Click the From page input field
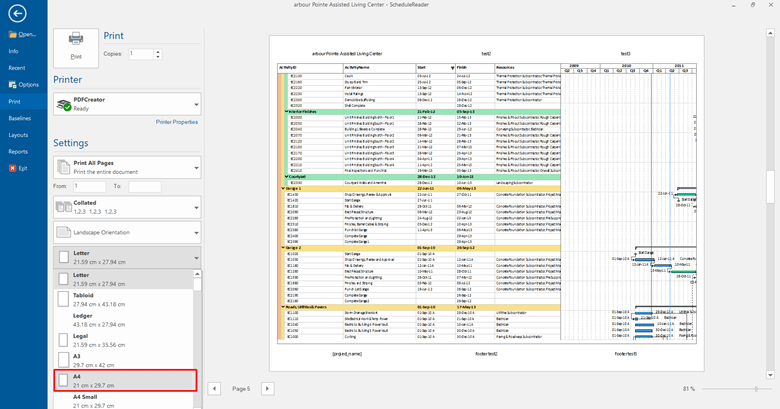780x409 pixels. [90, 186]
